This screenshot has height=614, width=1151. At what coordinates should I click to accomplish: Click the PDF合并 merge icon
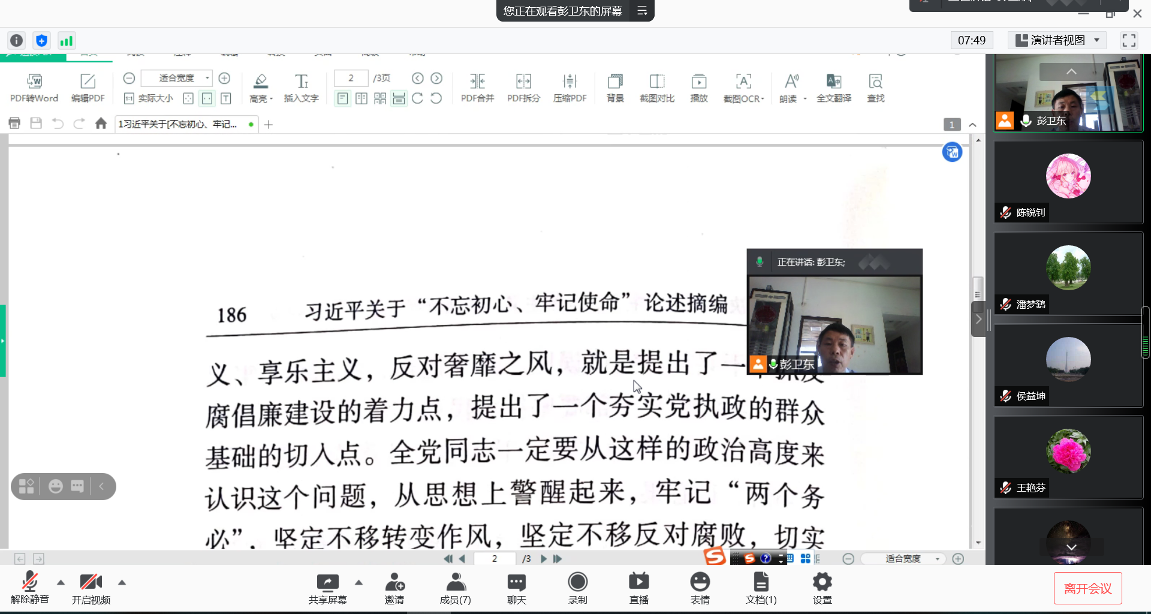[x=477, y=83]
